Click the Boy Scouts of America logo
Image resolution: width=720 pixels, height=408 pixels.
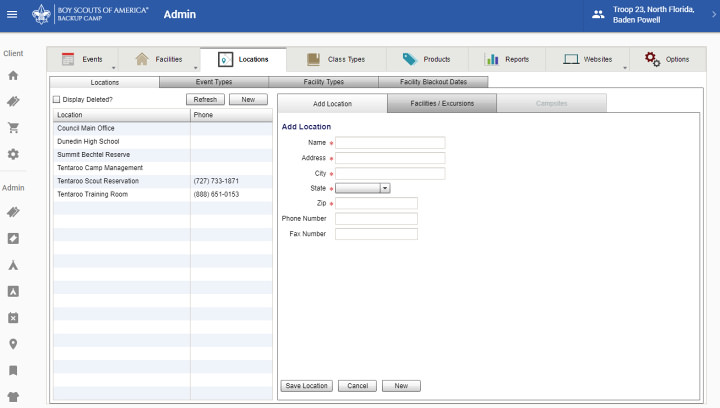coord(90,14)
